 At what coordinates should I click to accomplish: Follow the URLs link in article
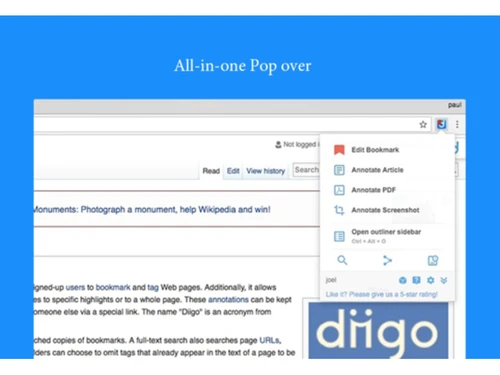pyautogui.click(x=270, y=340)
